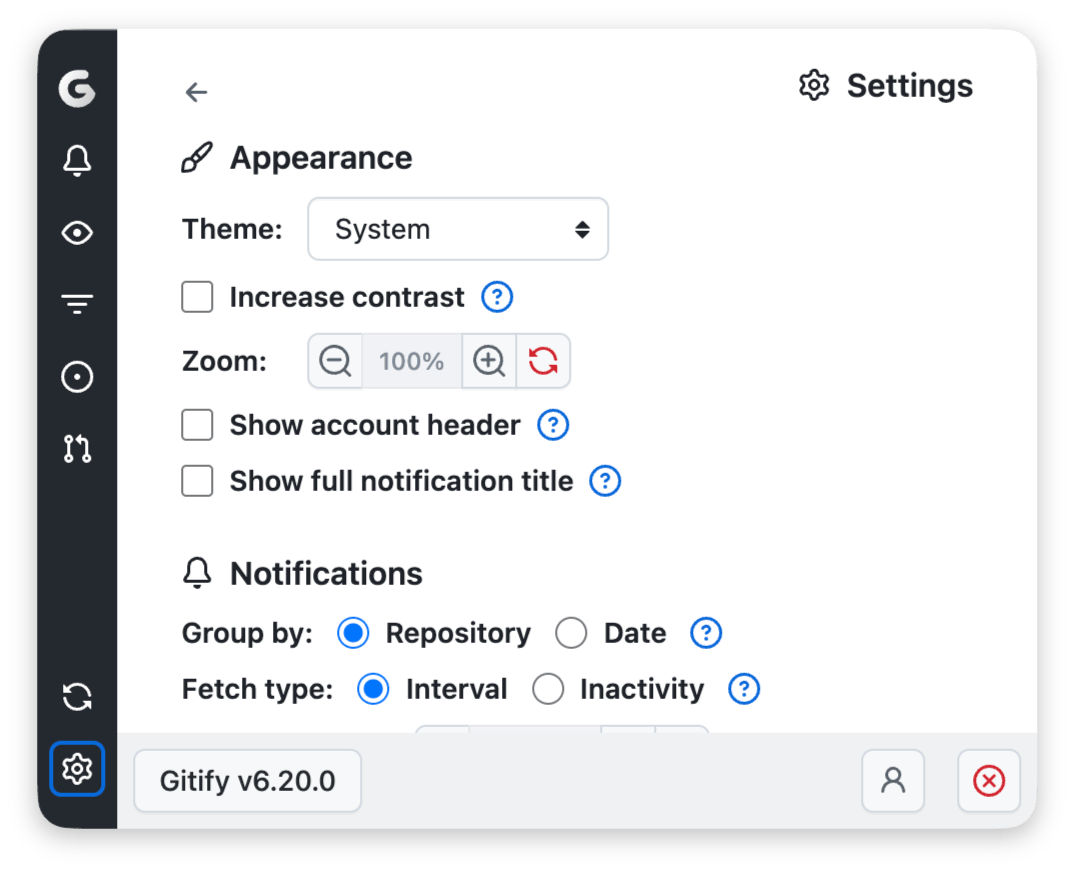1074x873 pixels.
Task: Refresh notifications from sidebar
Action: tap(77, 696)
